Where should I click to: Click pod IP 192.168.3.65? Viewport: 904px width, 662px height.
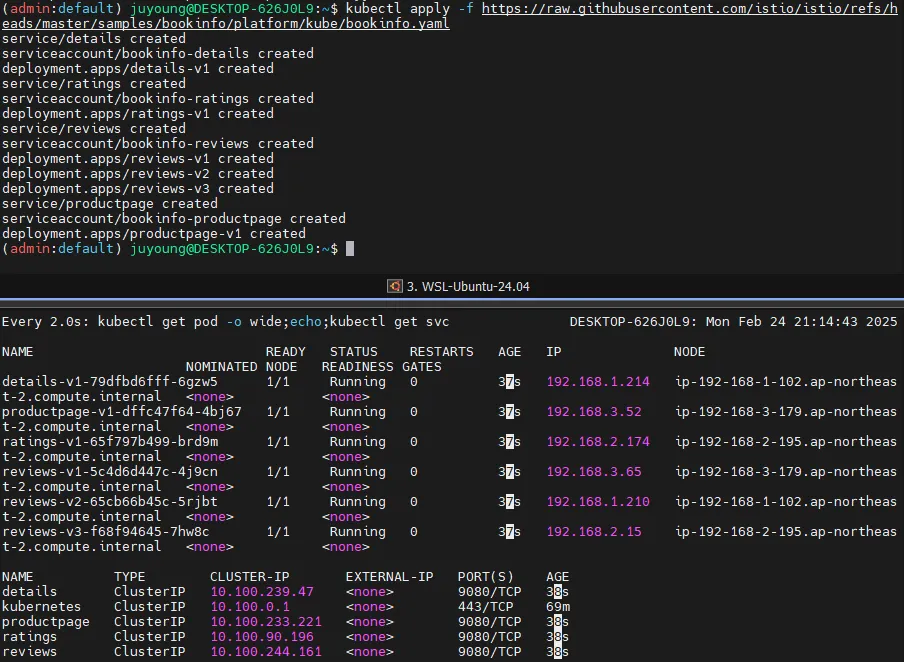pyautogui.click(x=594, y=472)
